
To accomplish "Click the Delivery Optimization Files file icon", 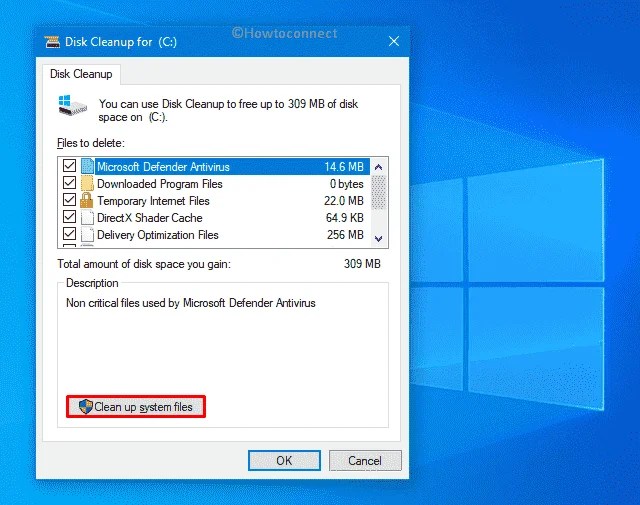I will tap(87, 235).
